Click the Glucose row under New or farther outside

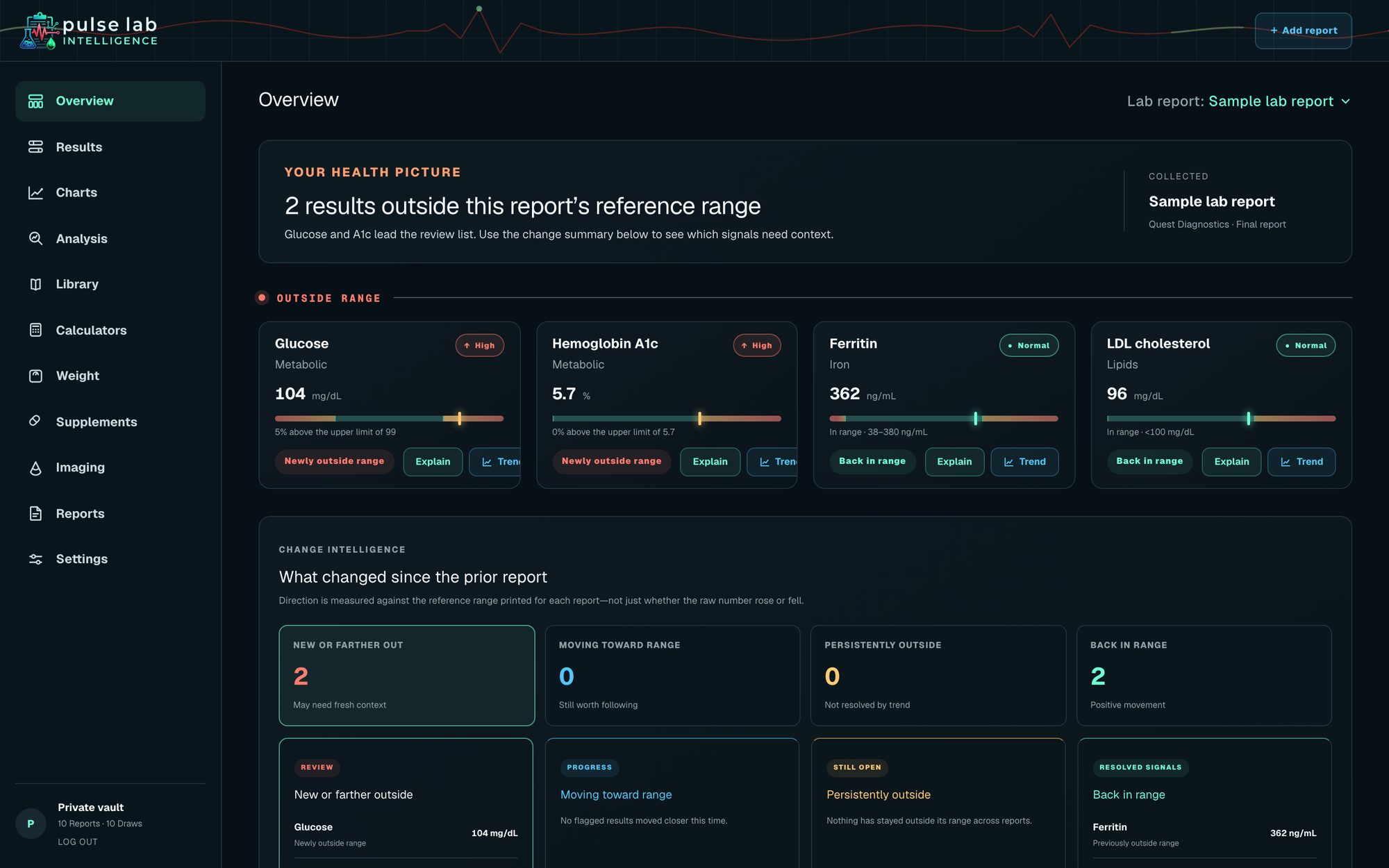[x=406, y=834]
